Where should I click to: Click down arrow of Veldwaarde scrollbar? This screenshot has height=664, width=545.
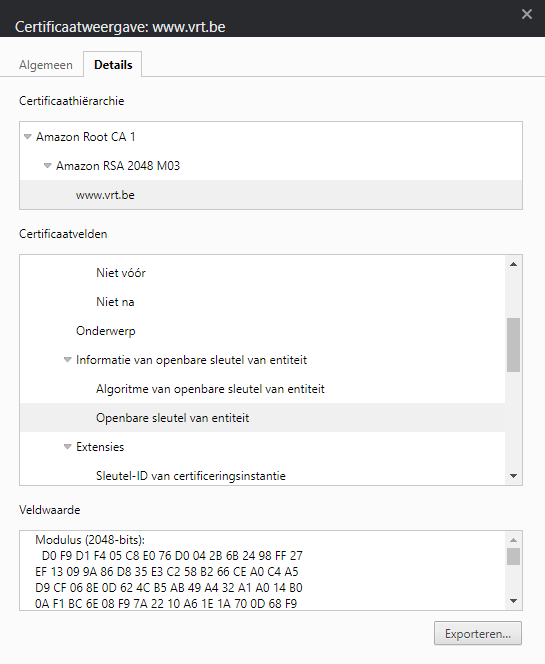click(514, 601)
